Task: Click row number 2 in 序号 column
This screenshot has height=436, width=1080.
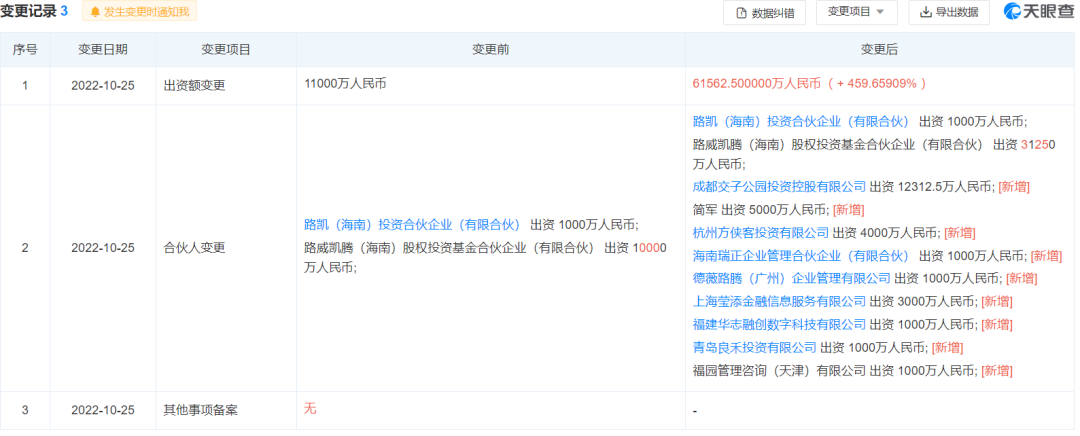Action: [25, 248]
